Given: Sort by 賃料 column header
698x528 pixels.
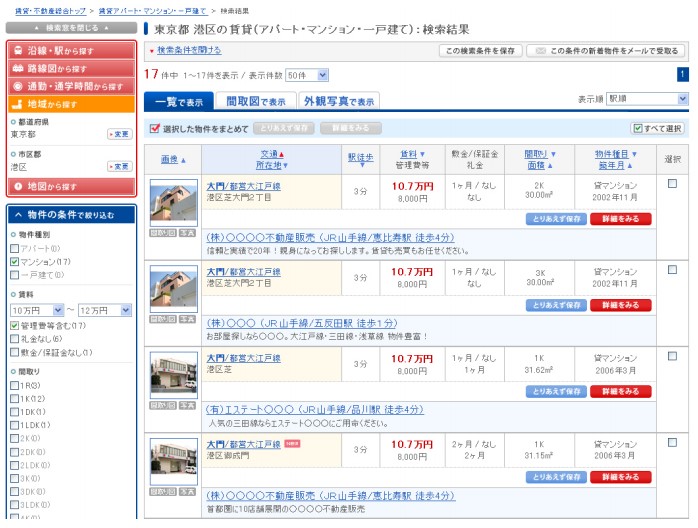Looking at the screenshot, I should point(409,154).
